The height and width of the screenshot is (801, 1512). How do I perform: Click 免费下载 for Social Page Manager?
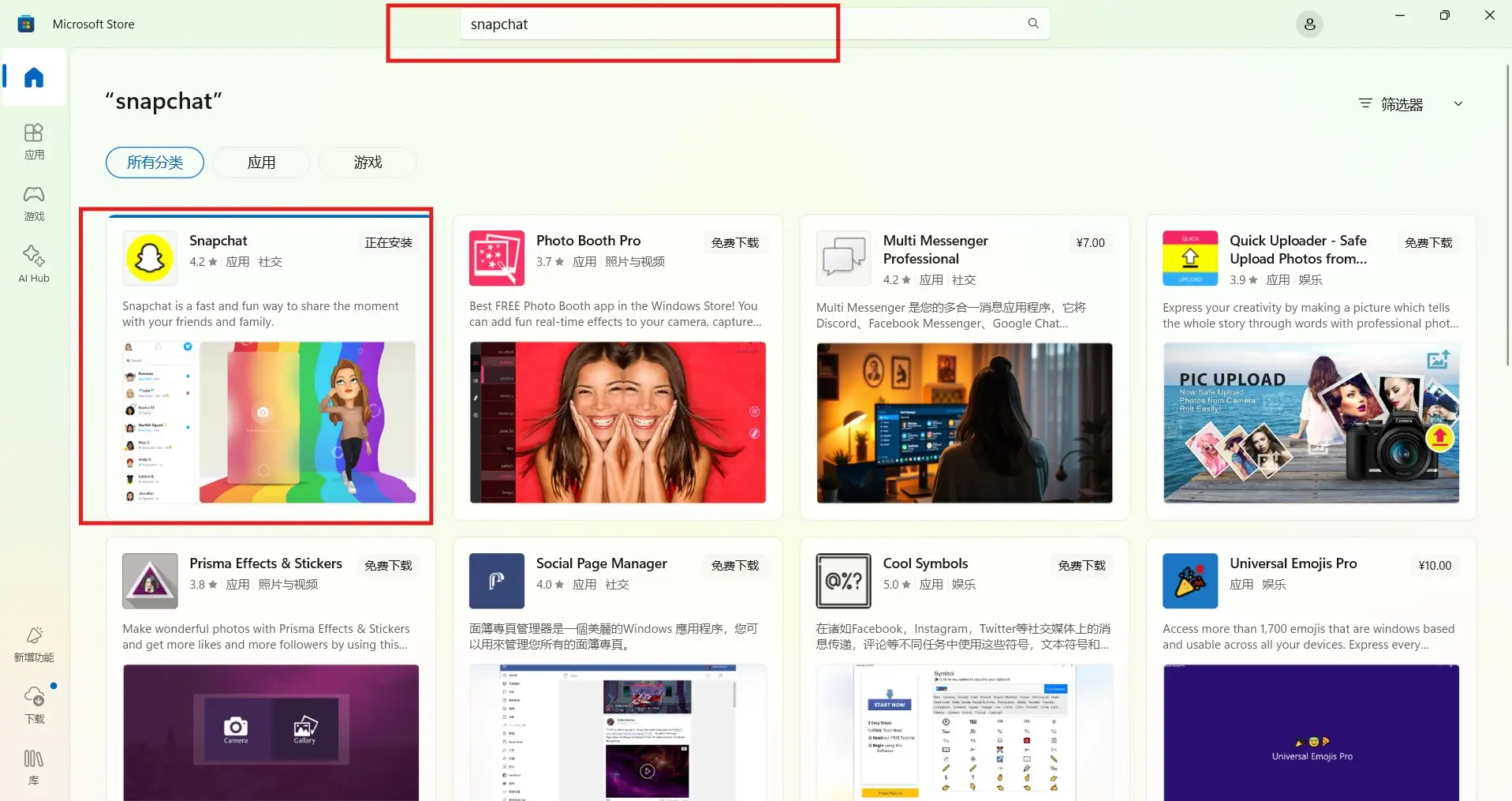coord(735,566)
